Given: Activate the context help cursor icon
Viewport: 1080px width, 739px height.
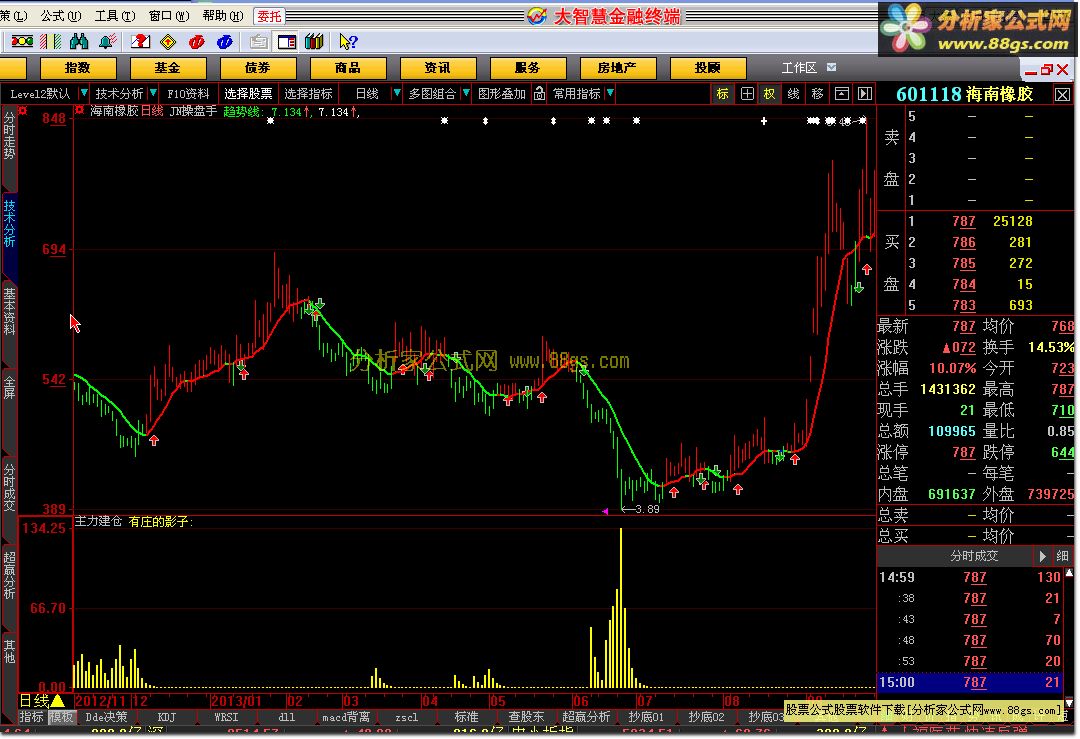Looking at the screenshot, I should point(349,42).
